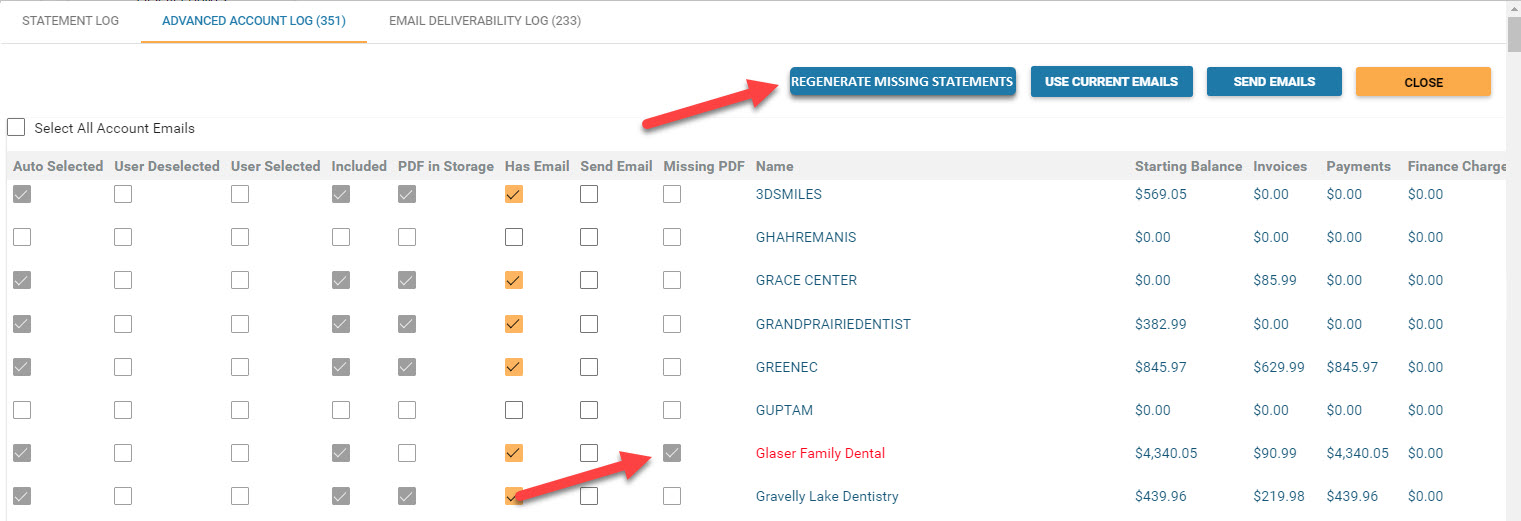Check the Select All Account Emails checkbox
This screenshot has height=521, width=1521.
pos(16,128)
